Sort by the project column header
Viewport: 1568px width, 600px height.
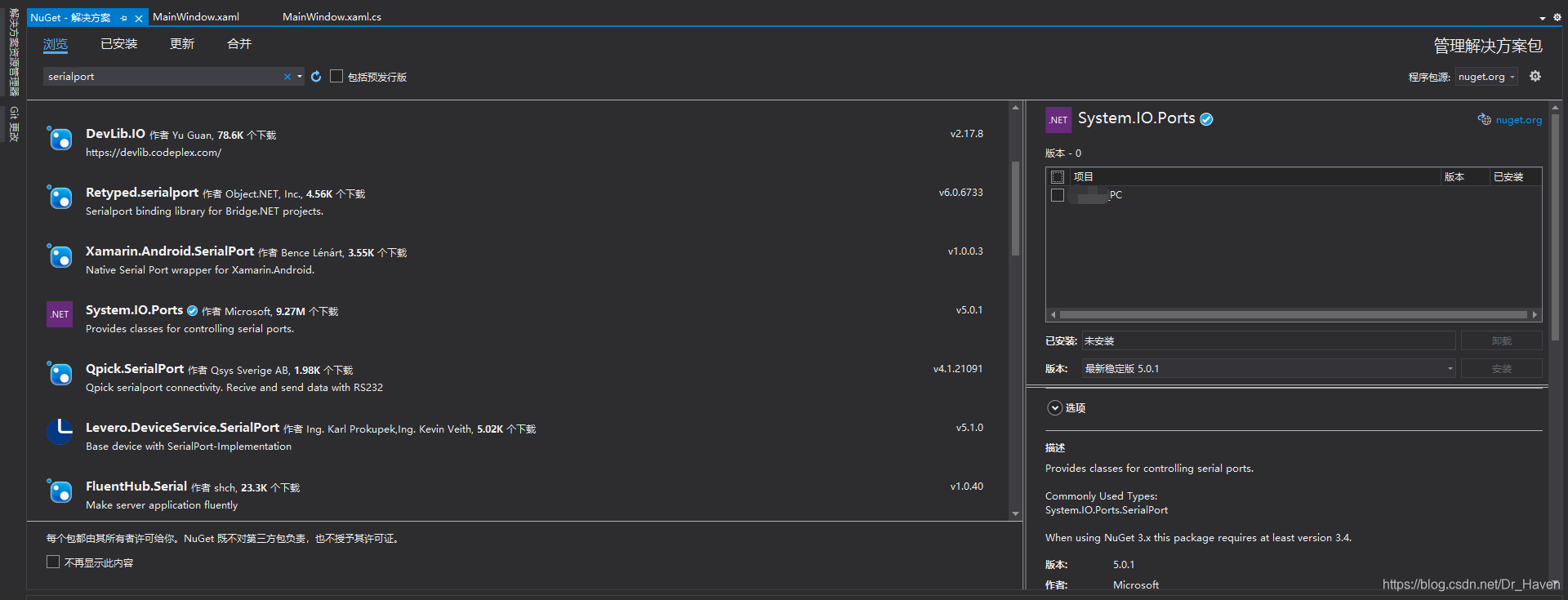1254,176
